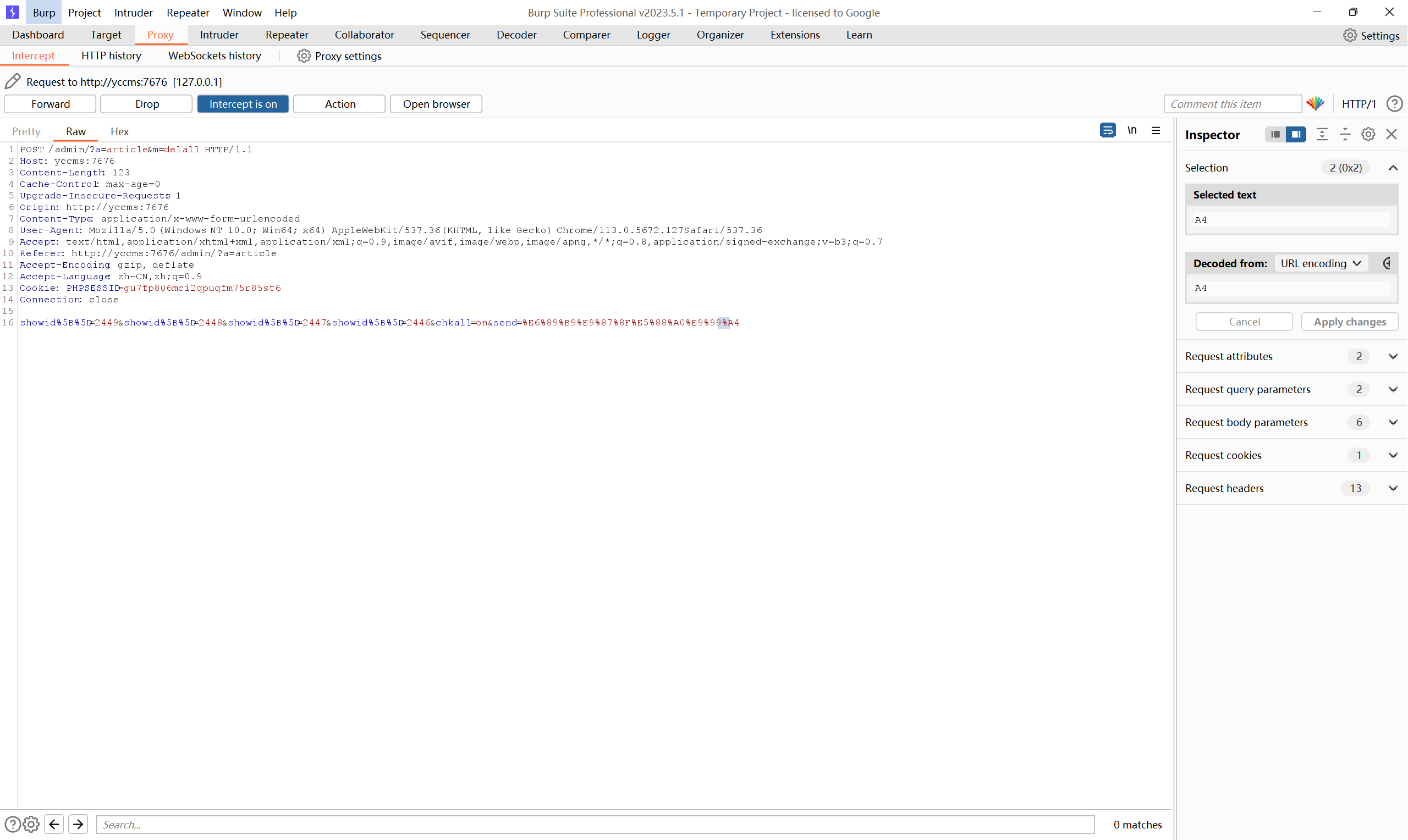Toggle the non-printable characters \n icon
The height and width of the screenshot is (840, 1408).
pyautogui.click(x=1132, y=131)
